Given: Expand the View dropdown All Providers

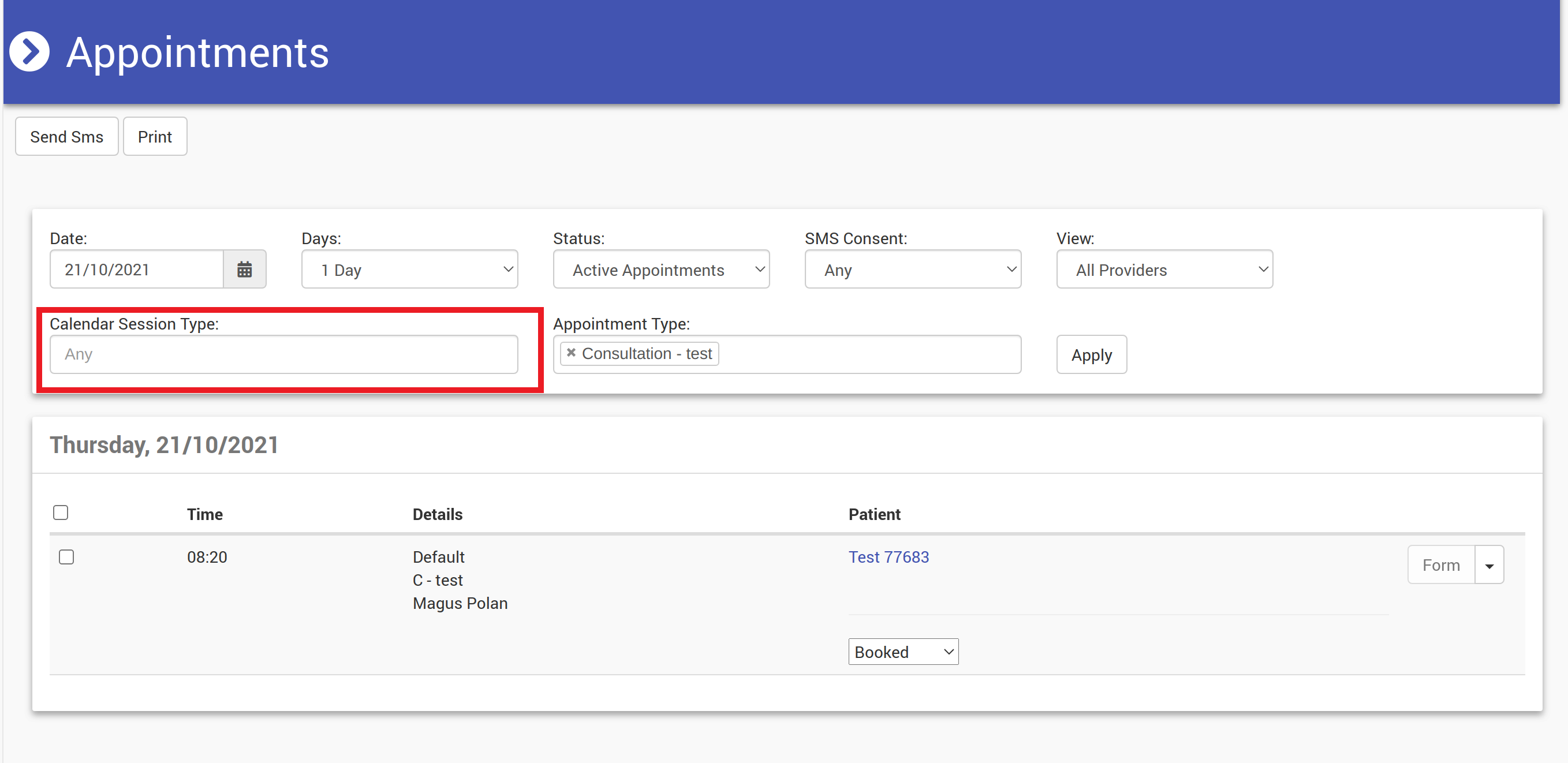Looking at the screenshot, I should pyautogui.click(x=1164, y=270).
